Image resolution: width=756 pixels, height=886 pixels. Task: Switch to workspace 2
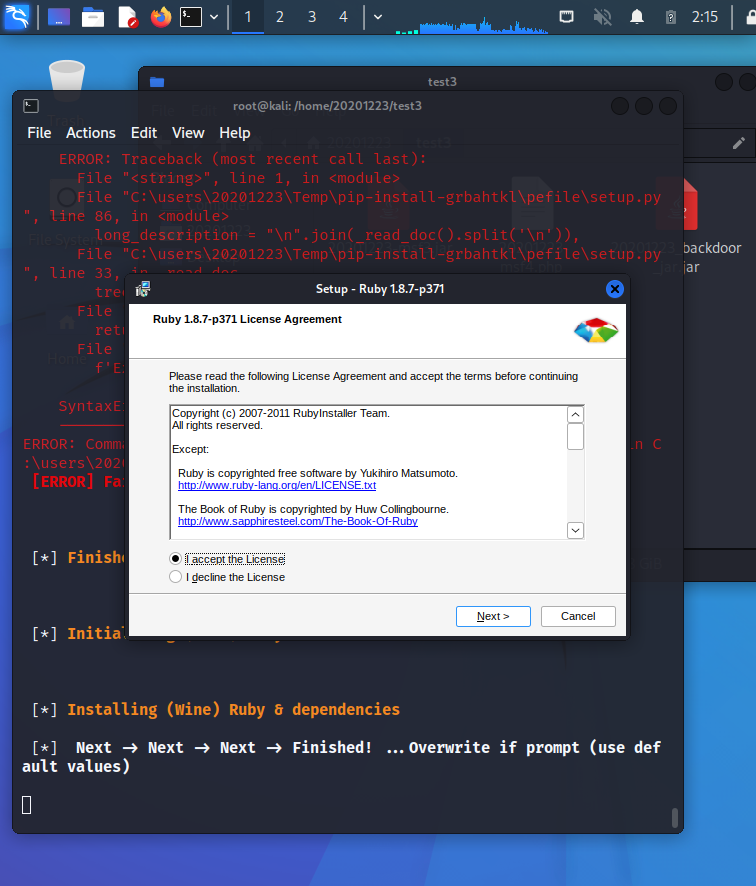280,17
